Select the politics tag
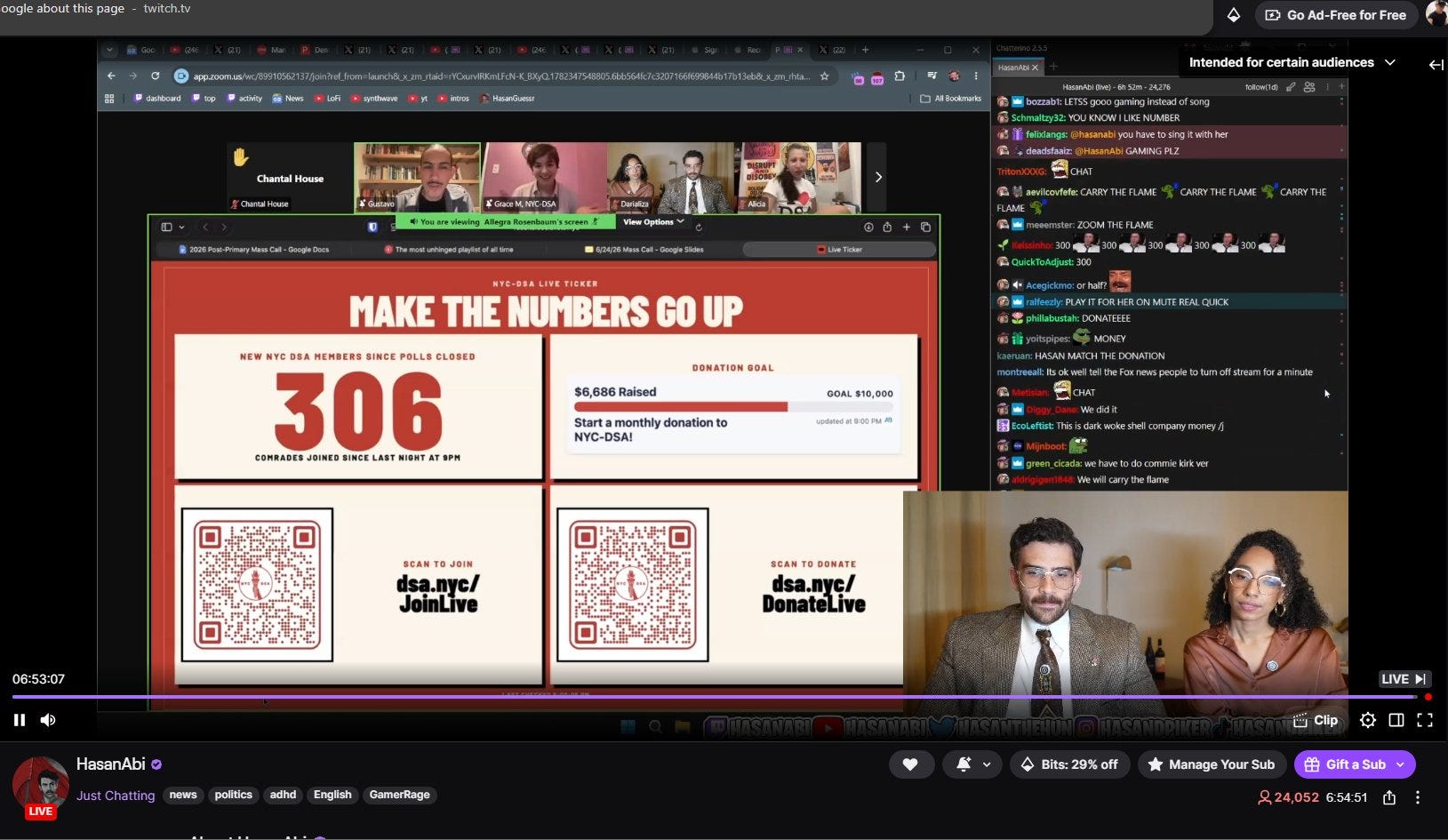The height and width of the screenshot is (840, 1448). click(234, 795)
